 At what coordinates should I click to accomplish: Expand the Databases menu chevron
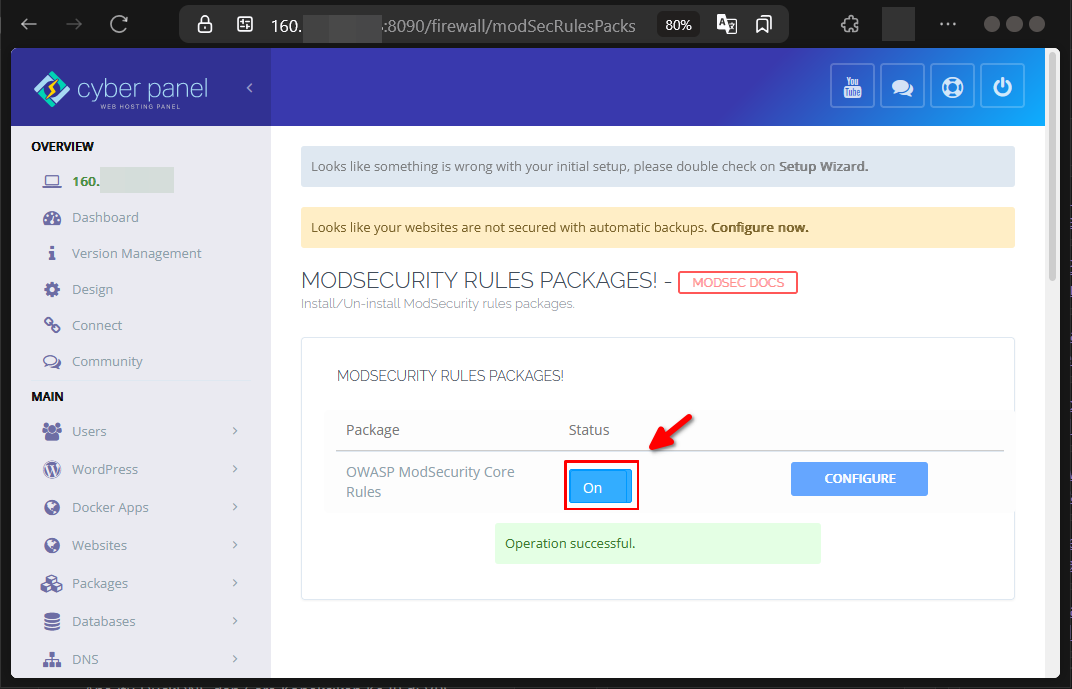pyautogui.click(x=234, y=621)
